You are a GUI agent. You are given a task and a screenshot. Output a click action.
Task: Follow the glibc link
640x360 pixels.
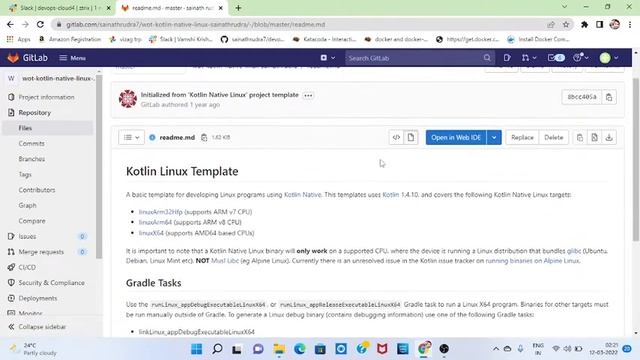[x=574, y=251]
